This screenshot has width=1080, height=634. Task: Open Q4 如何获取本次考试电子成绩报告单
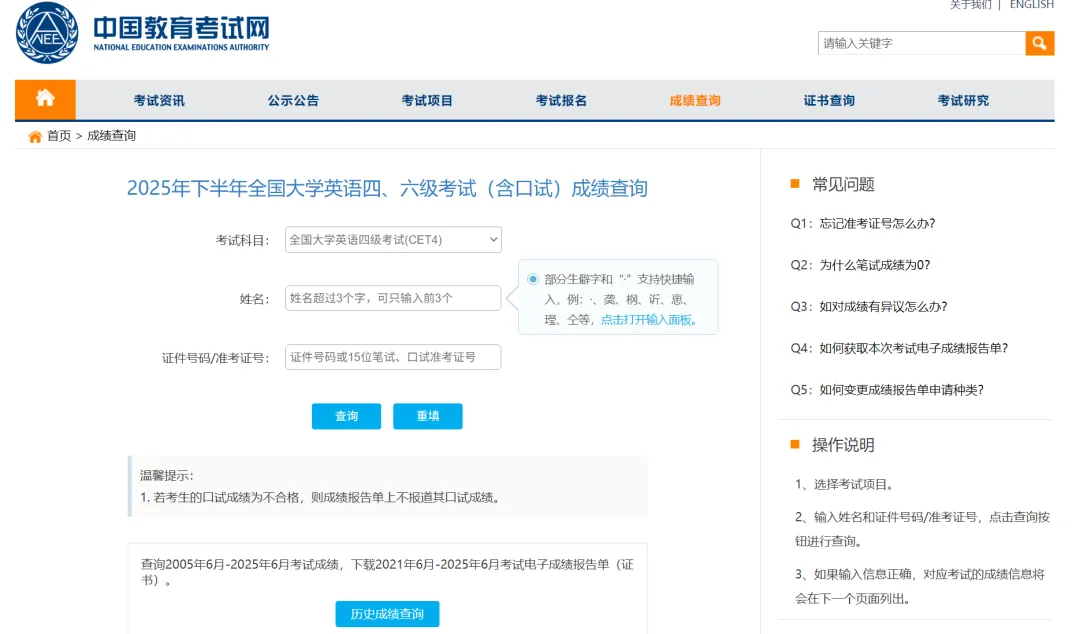click(900, 349)
